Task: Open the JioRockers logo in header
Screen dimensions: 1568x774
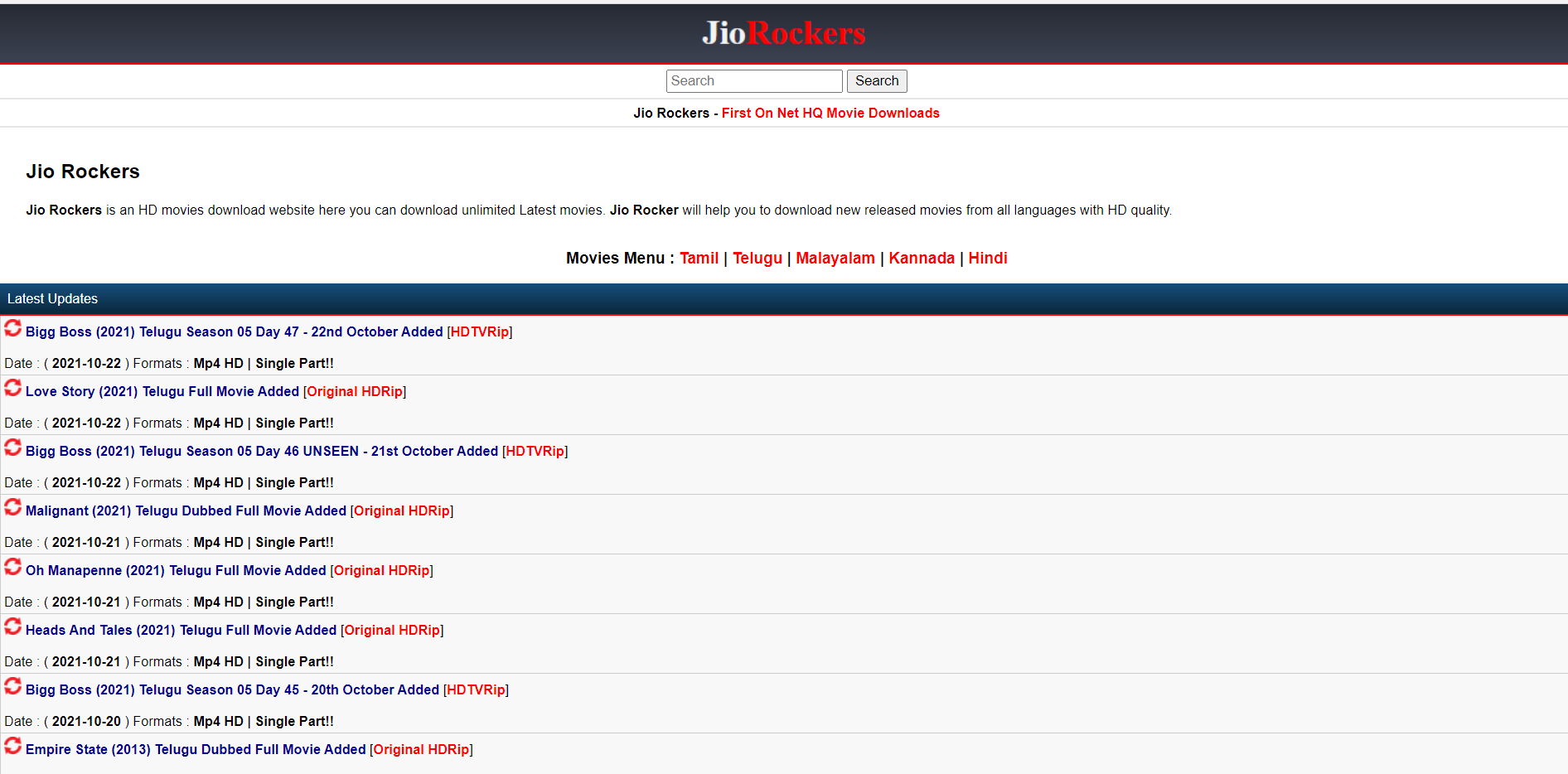Action: point(783,33)
